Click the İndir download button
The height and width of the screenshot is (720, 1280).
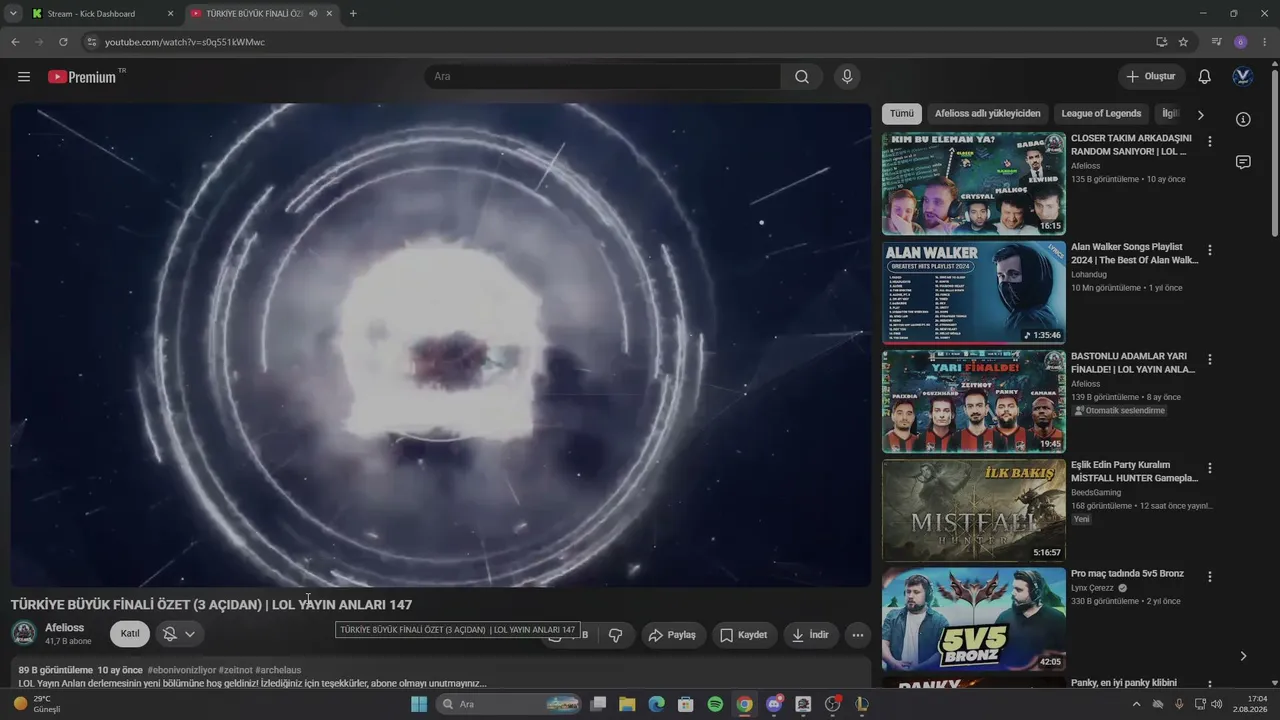tap(810, 635)
